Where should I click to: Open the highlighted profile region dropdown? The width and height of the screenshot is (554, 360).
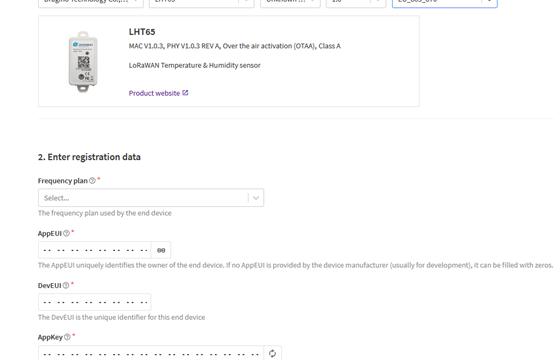click(x=445, y=3)
